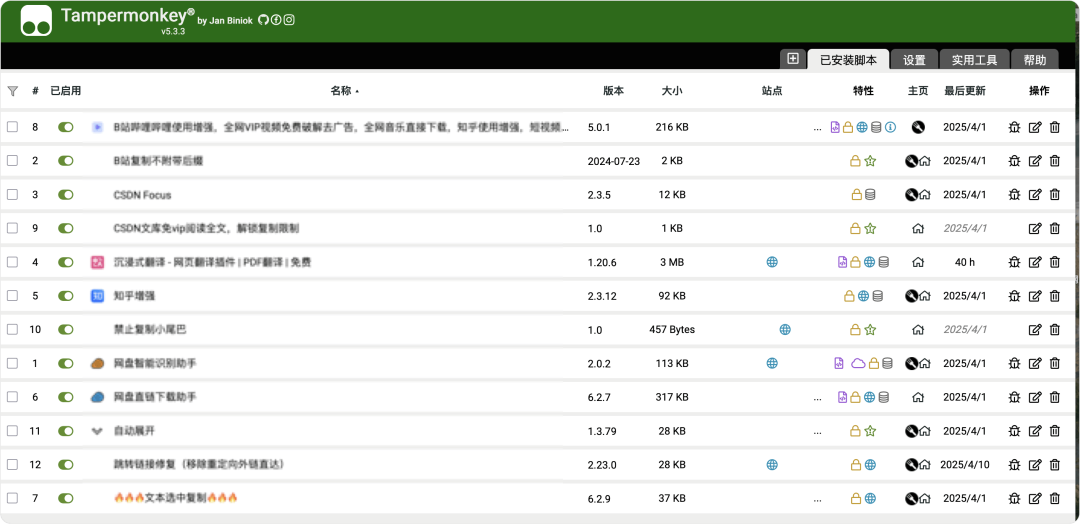Delete the 网盘直链下载助手 script

point(1055,397)
